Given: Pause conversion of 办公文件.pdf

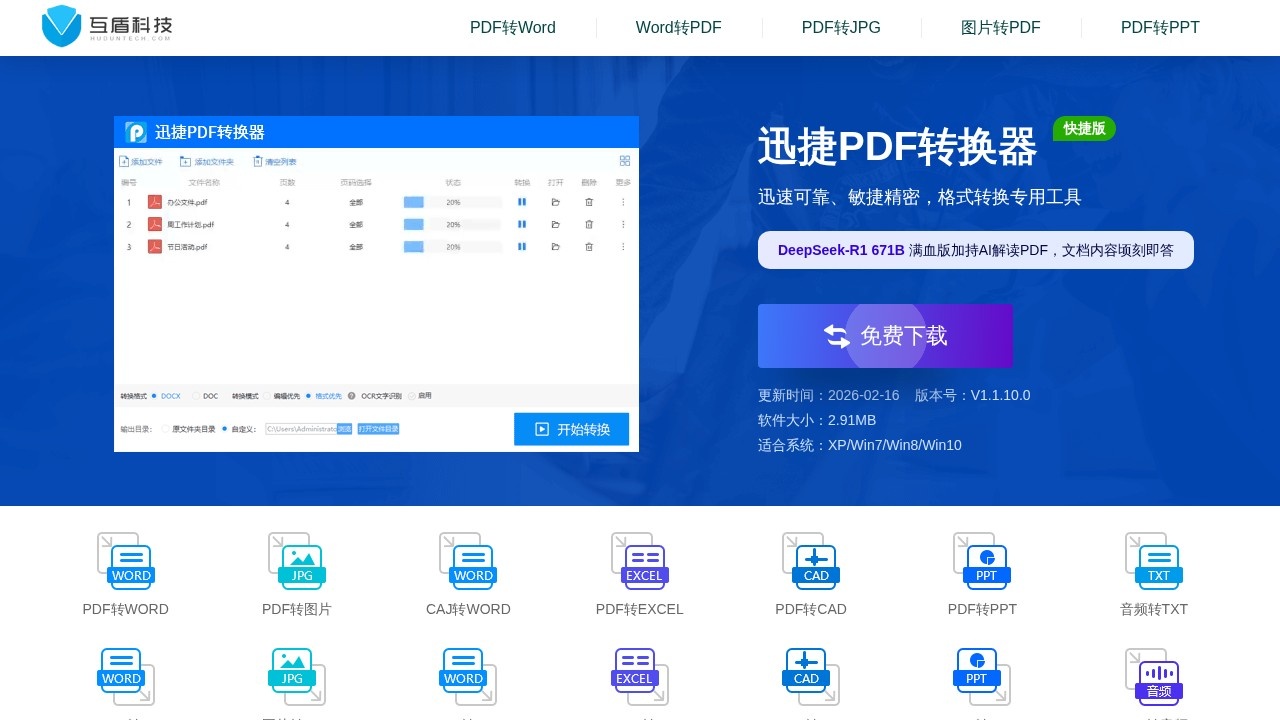Looking at the screenshot, I should tap(522, 202).
